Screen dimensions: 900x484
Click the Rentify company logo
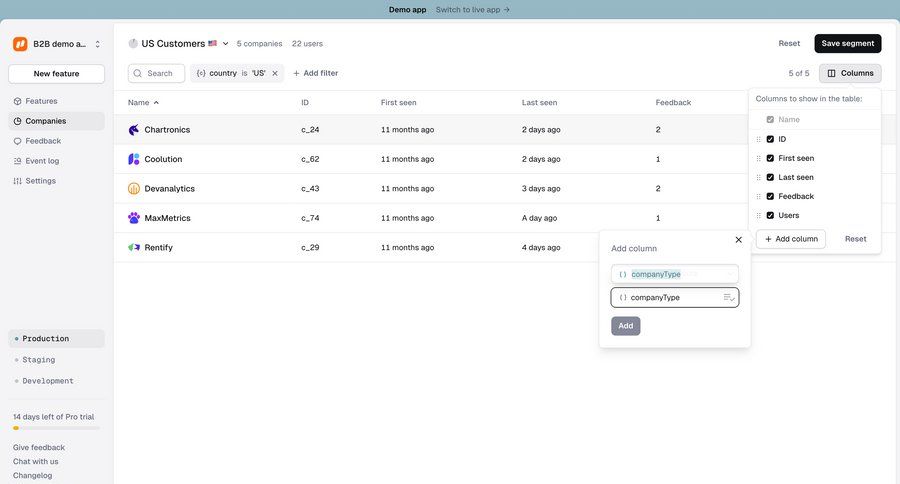(x=134, y=247)
